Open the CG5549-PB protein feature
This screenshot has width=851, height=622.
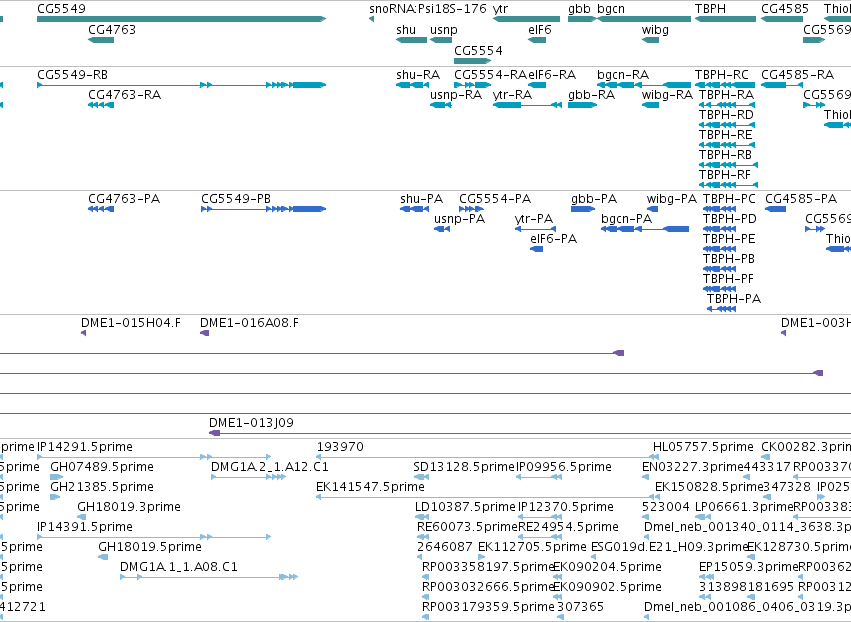point(236,199)
